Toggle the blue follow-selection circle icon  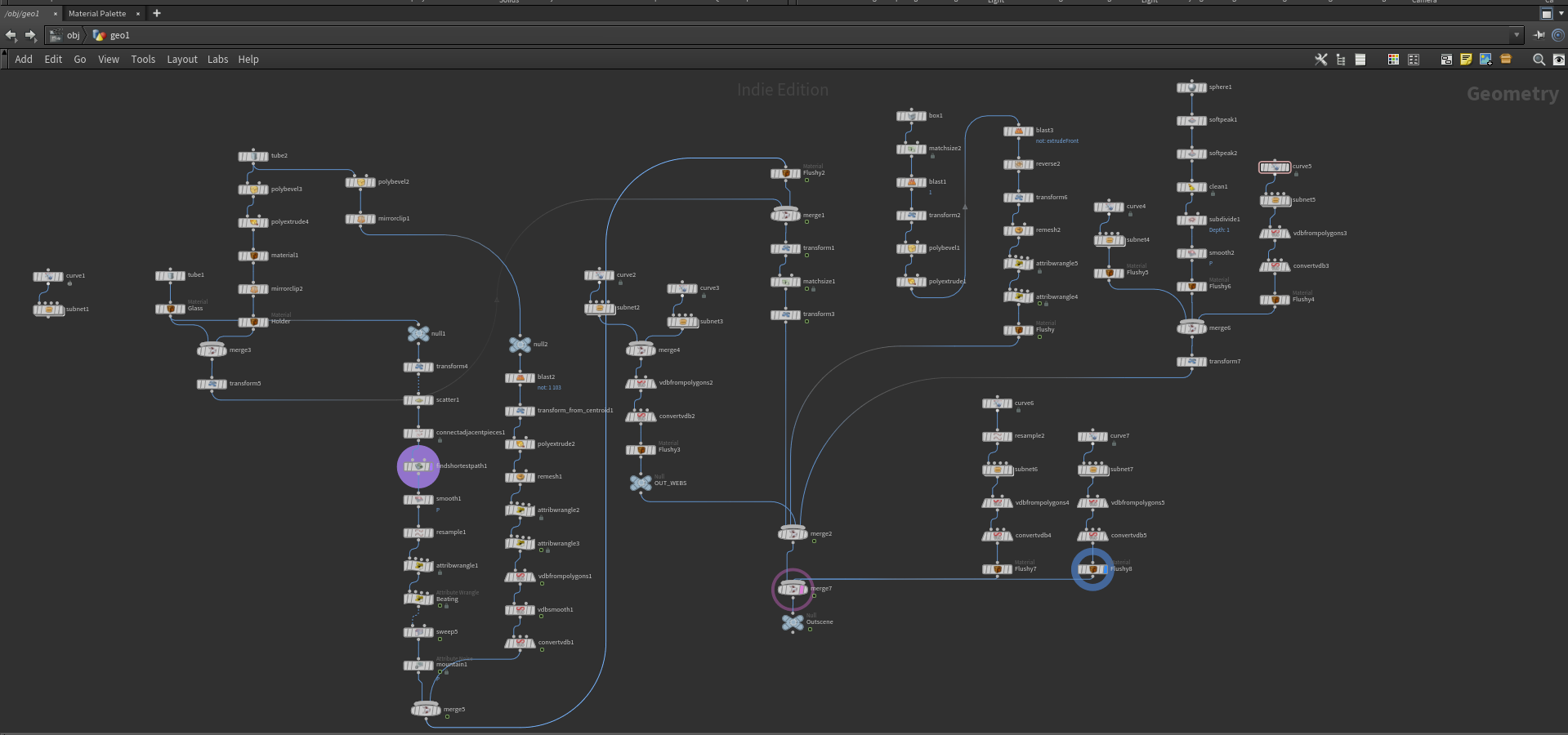click(x=1558, y=35)
